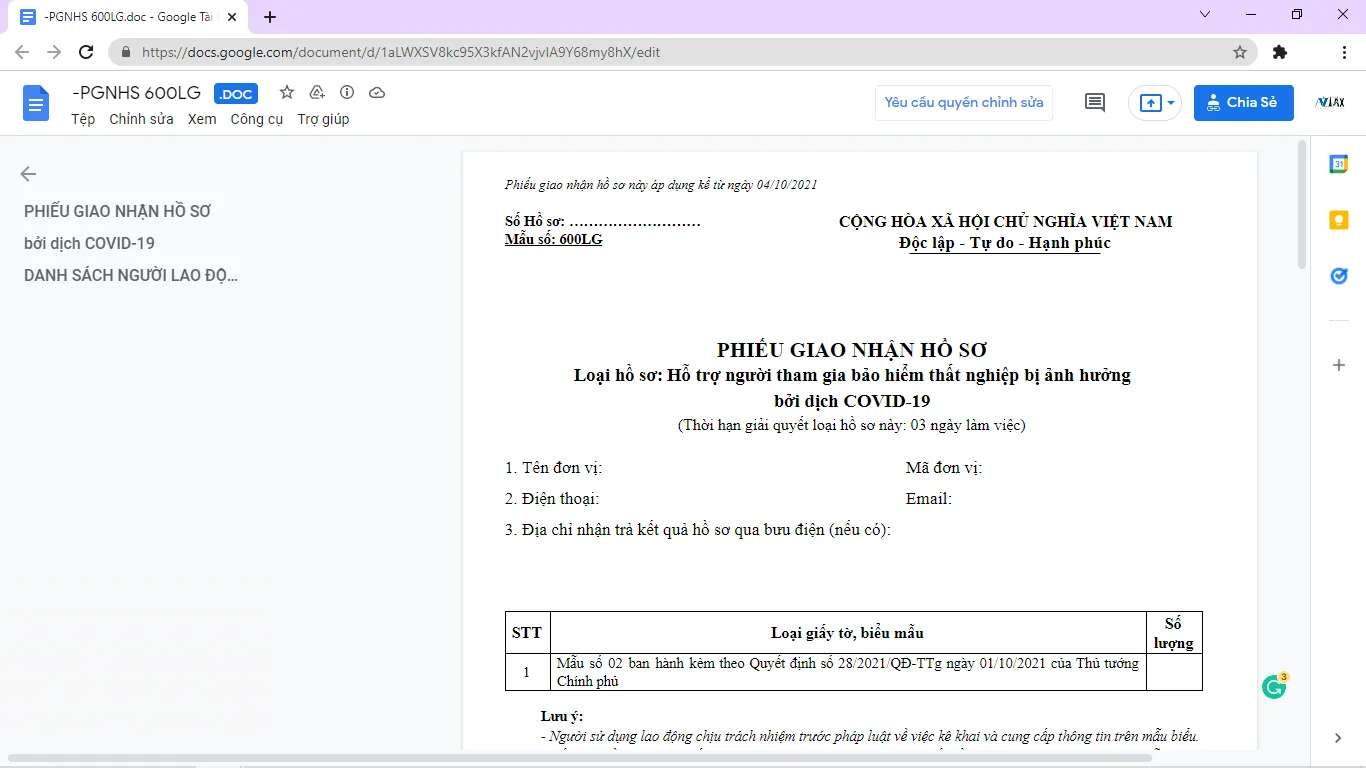Open Google Tasks side panel
This screenshot has width=1366, height=768.
pos(1338,275)
